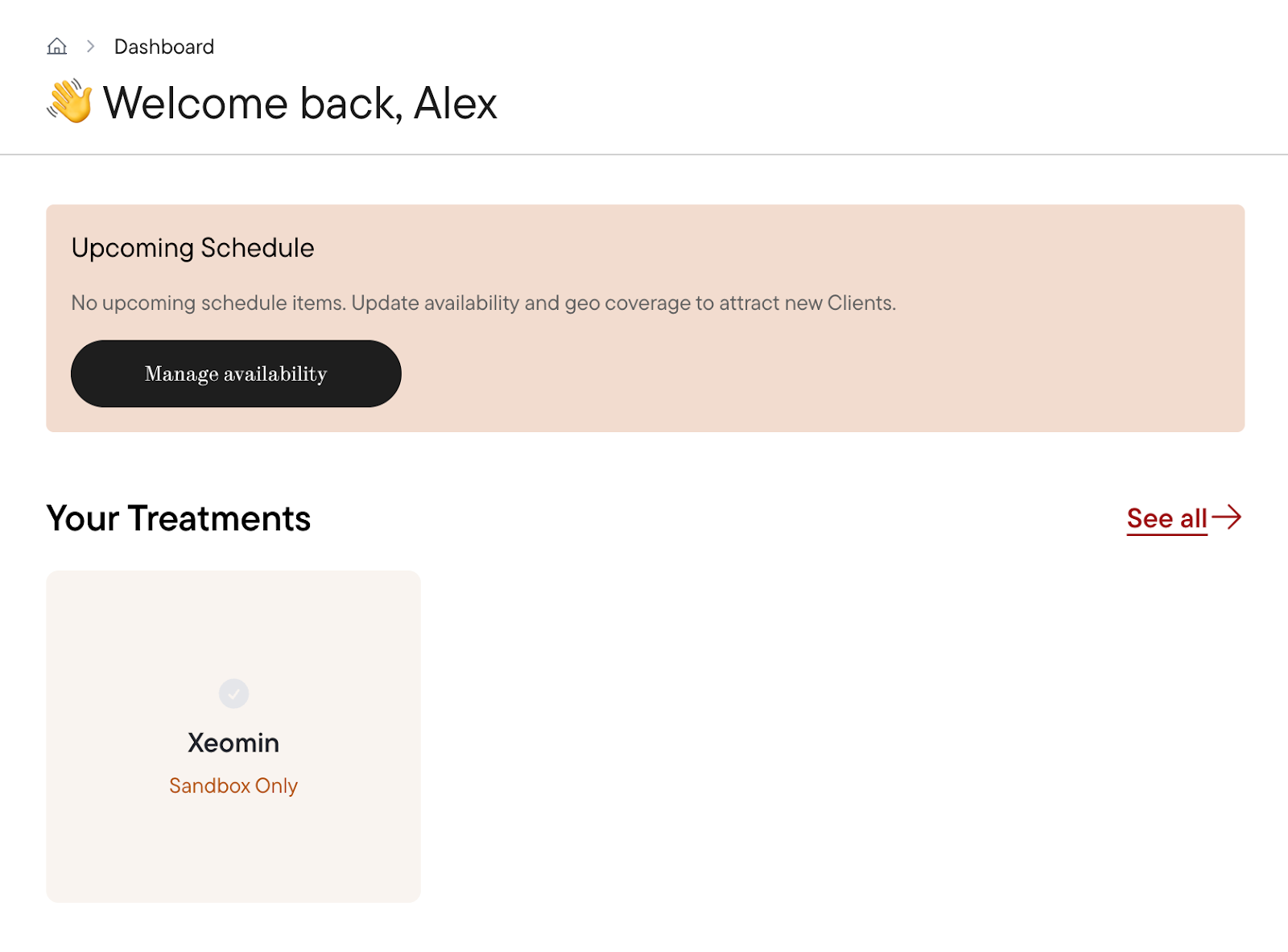The image size is (1288, 952).
Task: Open the Xeomin treatment card
Action: click(x=233, y=736)
